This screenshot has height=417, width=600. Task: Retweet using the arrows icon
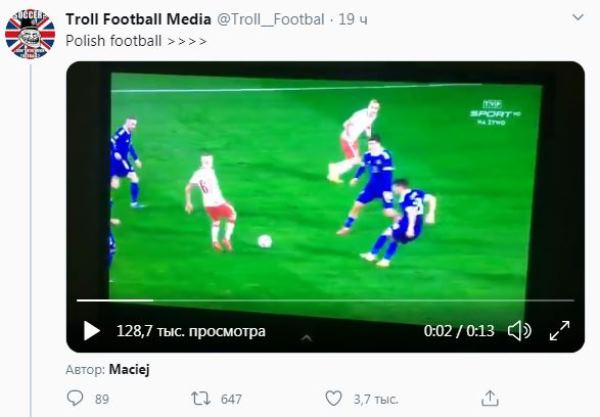point(199,398)
